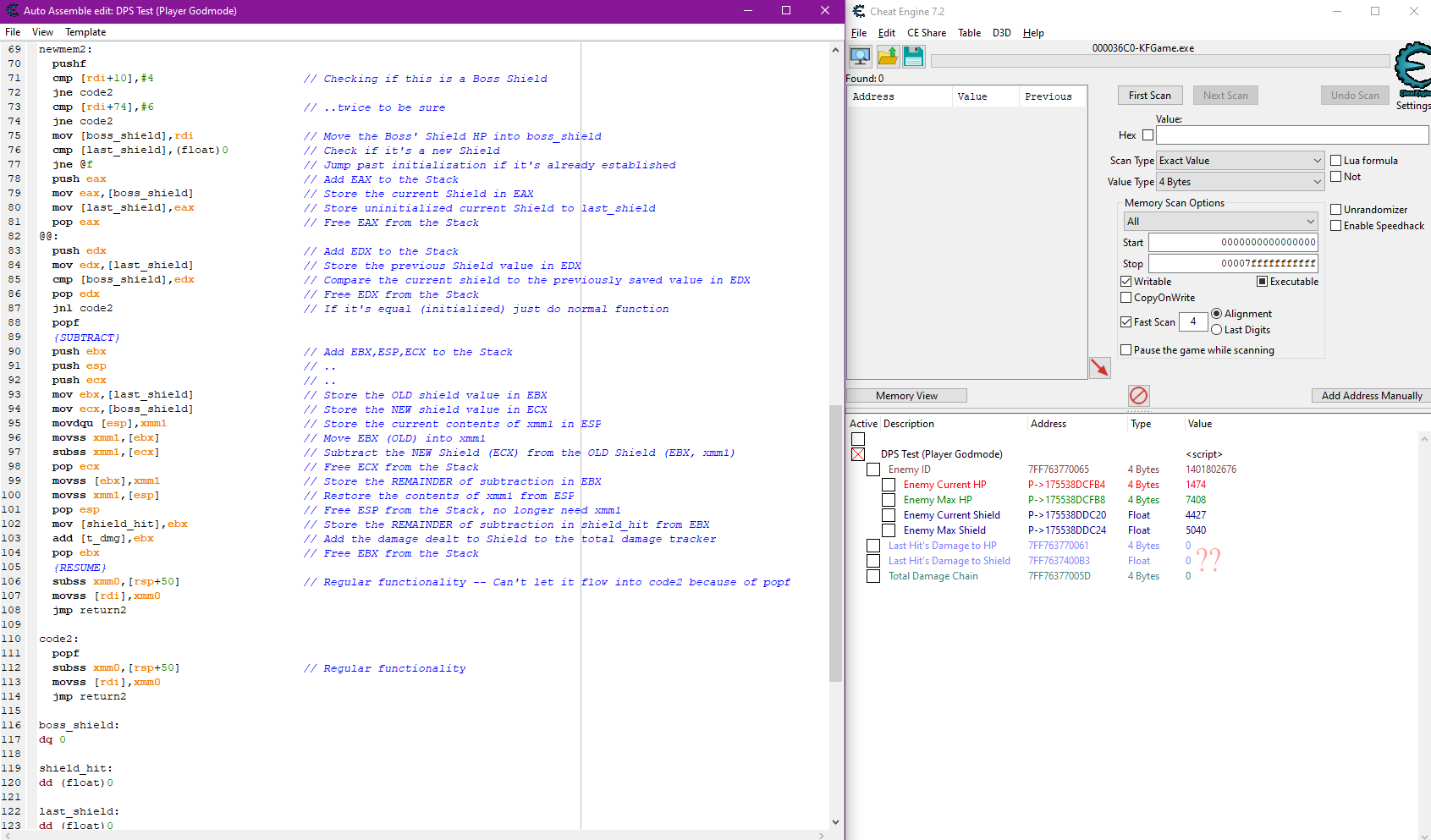Activate the Enemy ID entry checkbox
1431x840 pixels.
point(873,469)
